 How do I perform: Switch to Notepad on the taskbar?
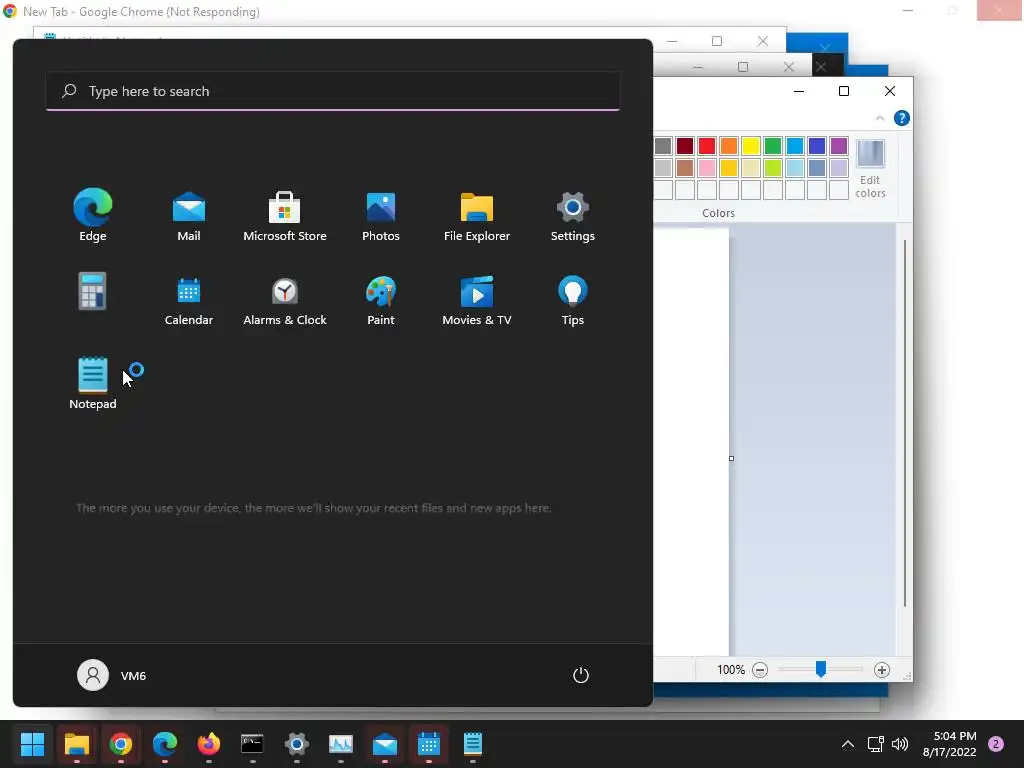(473, 744)
